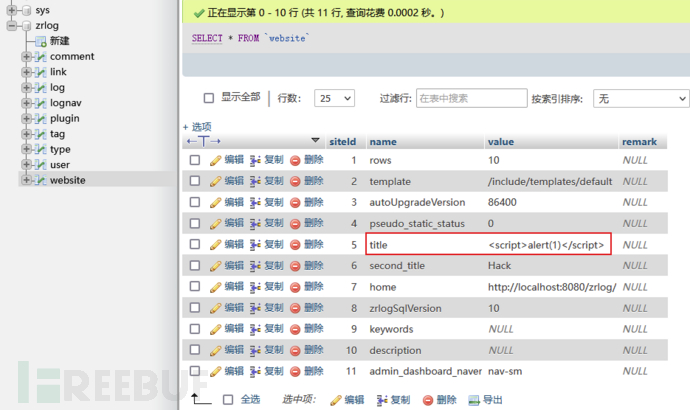Click the delete icon in the zrlogSqlVersion row
Viewport: 690px width, 410px height.
[x=295, y=308]
